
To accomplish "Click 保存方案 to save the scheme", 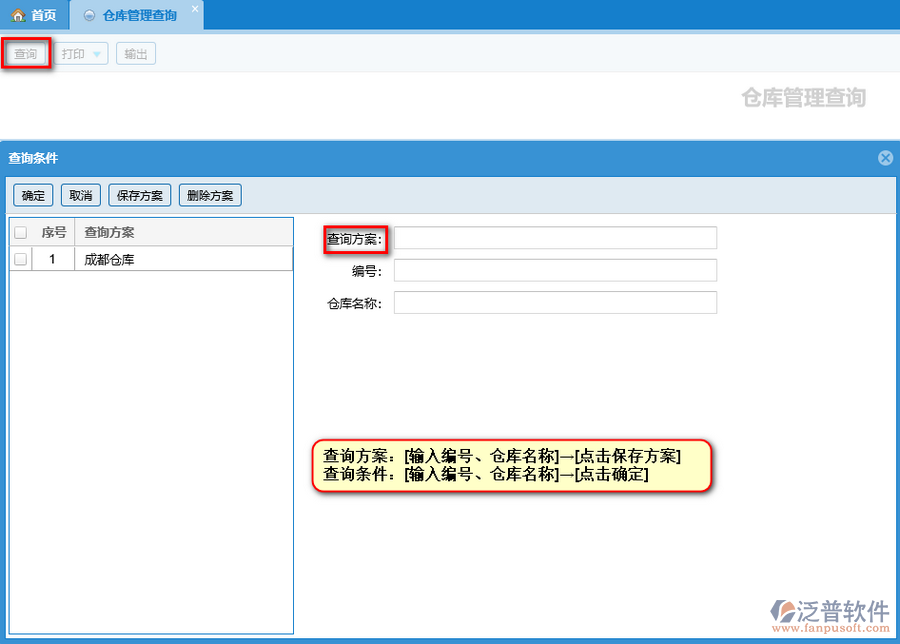I will click(140, 195).
